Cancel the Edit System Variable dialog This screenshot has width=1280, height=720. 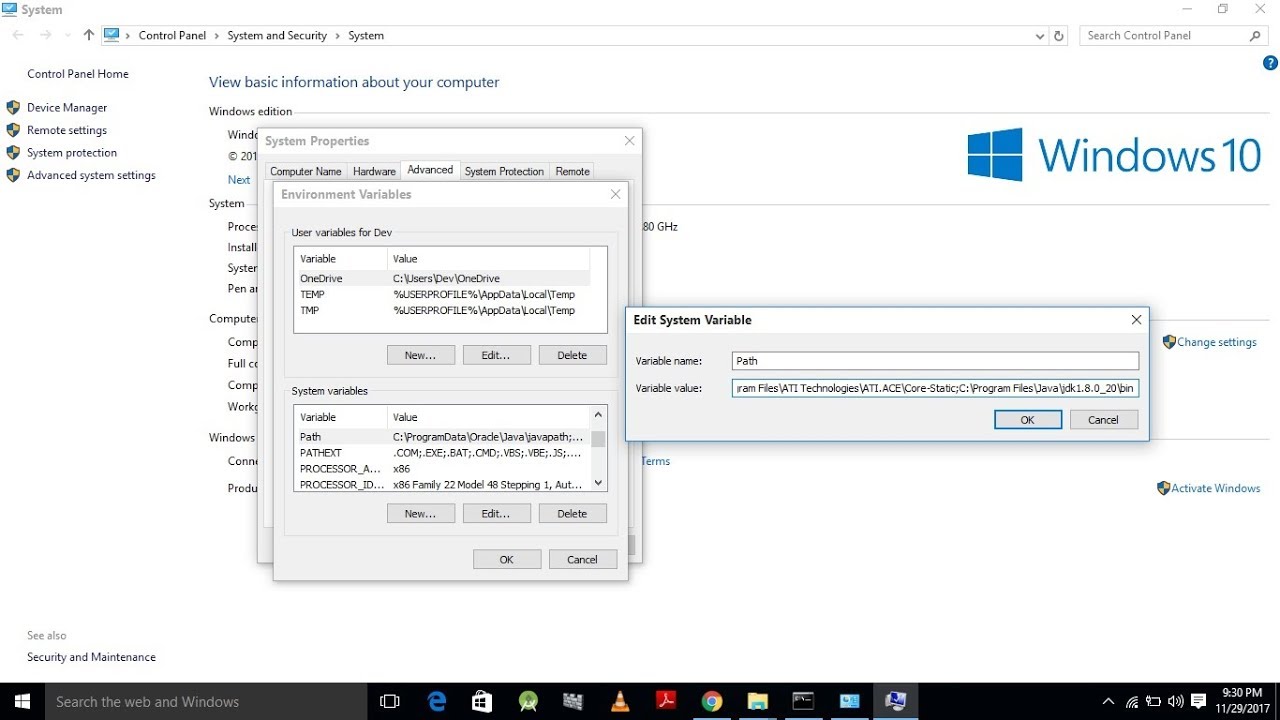(1104, 420)
